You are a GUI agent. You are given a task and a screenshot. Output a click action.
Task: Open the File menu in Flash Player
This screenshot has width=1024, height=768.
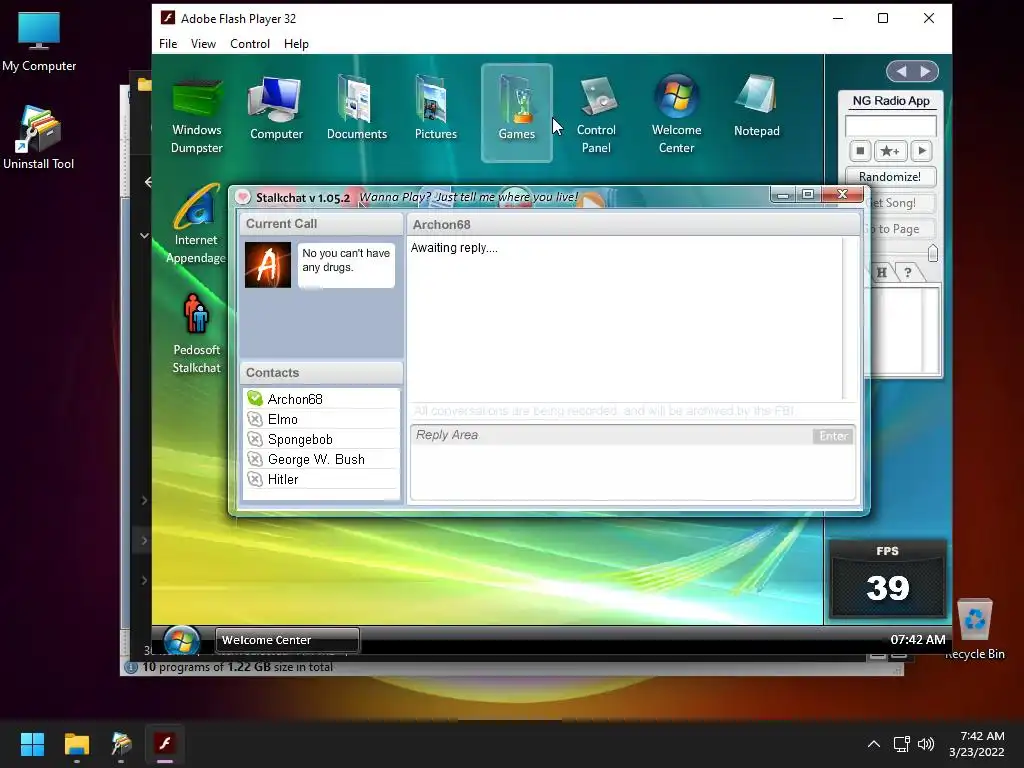[168, 44]
